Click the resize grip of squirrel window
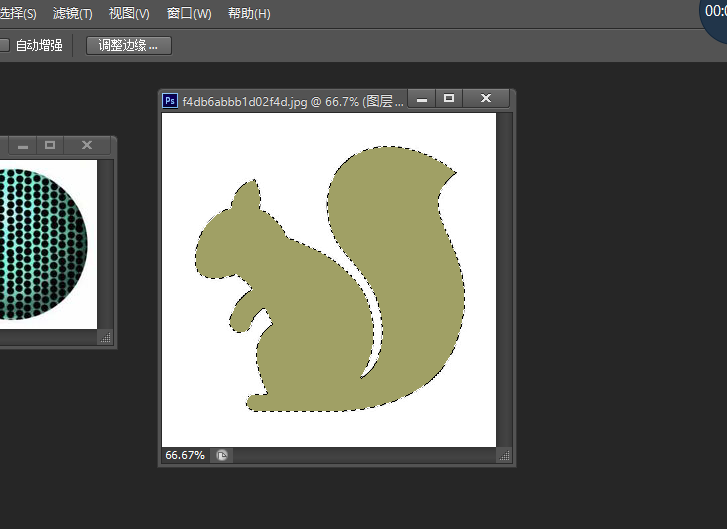 [x=504, y=456]
